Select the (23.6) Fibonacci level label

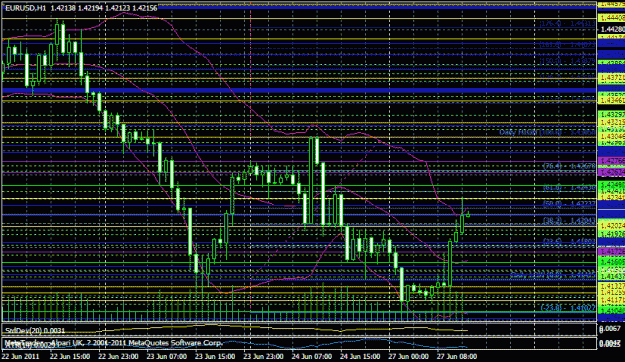click(x=569, y=241)
